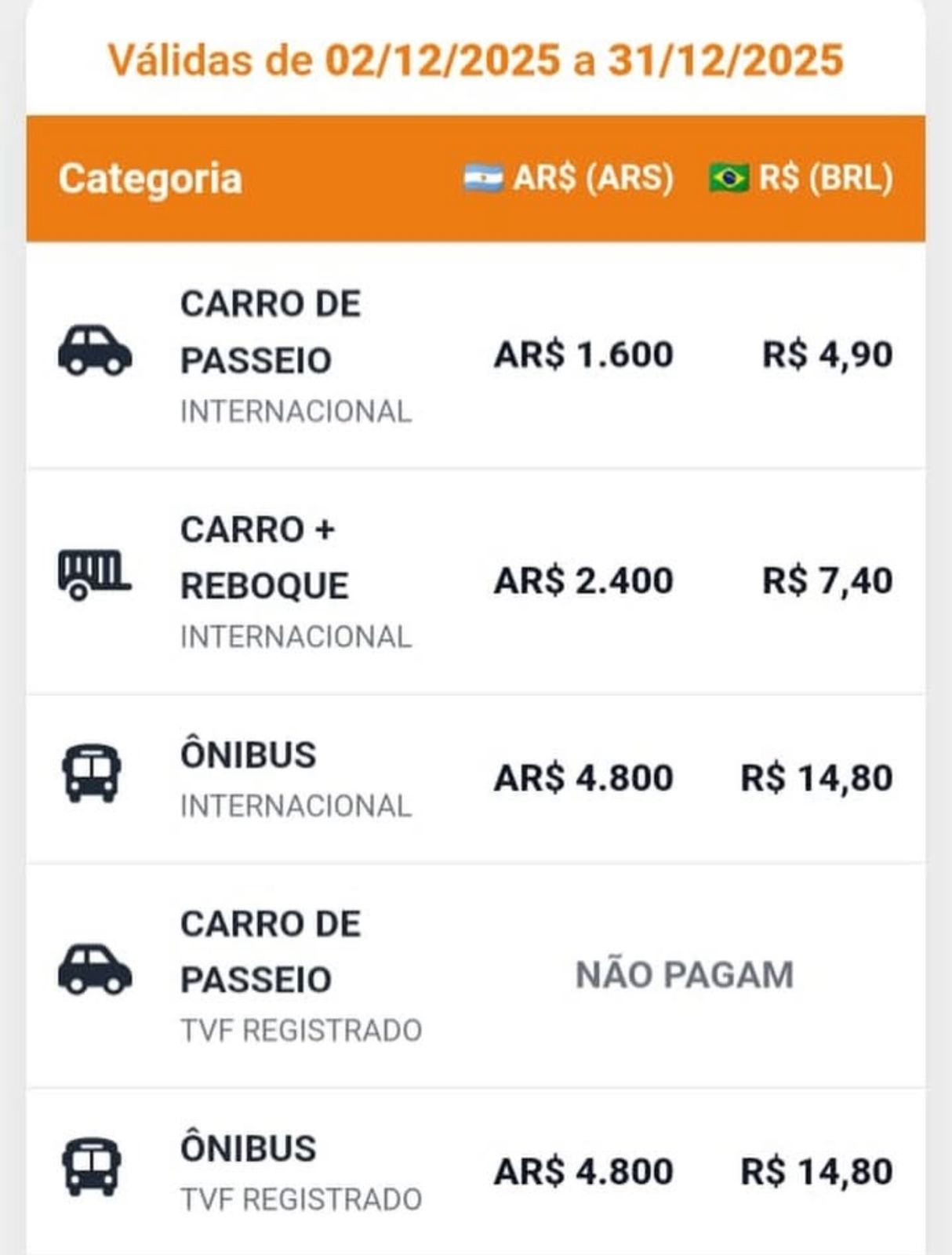Click the NÃO PAGAM label
The image size is (952, 1255).
click(685, 976)
